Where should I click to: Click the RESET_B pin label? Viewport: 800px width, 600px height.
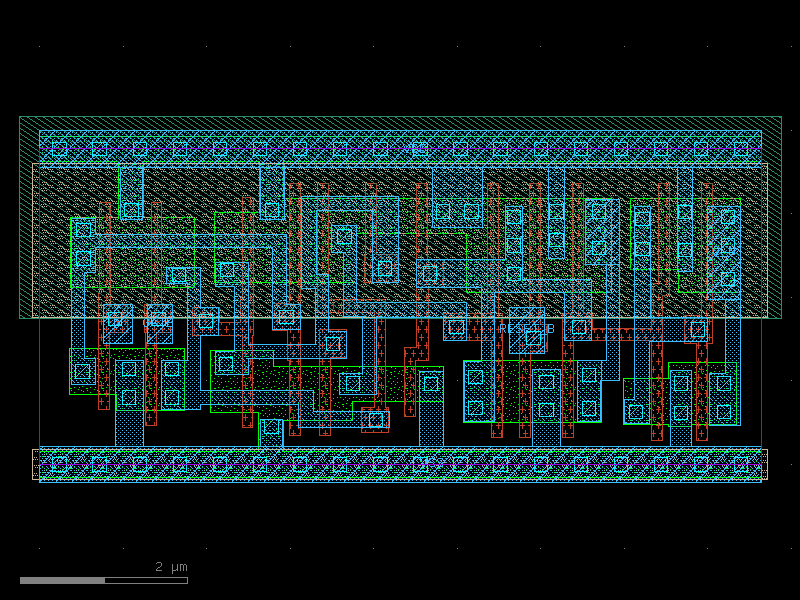point(526,329)
